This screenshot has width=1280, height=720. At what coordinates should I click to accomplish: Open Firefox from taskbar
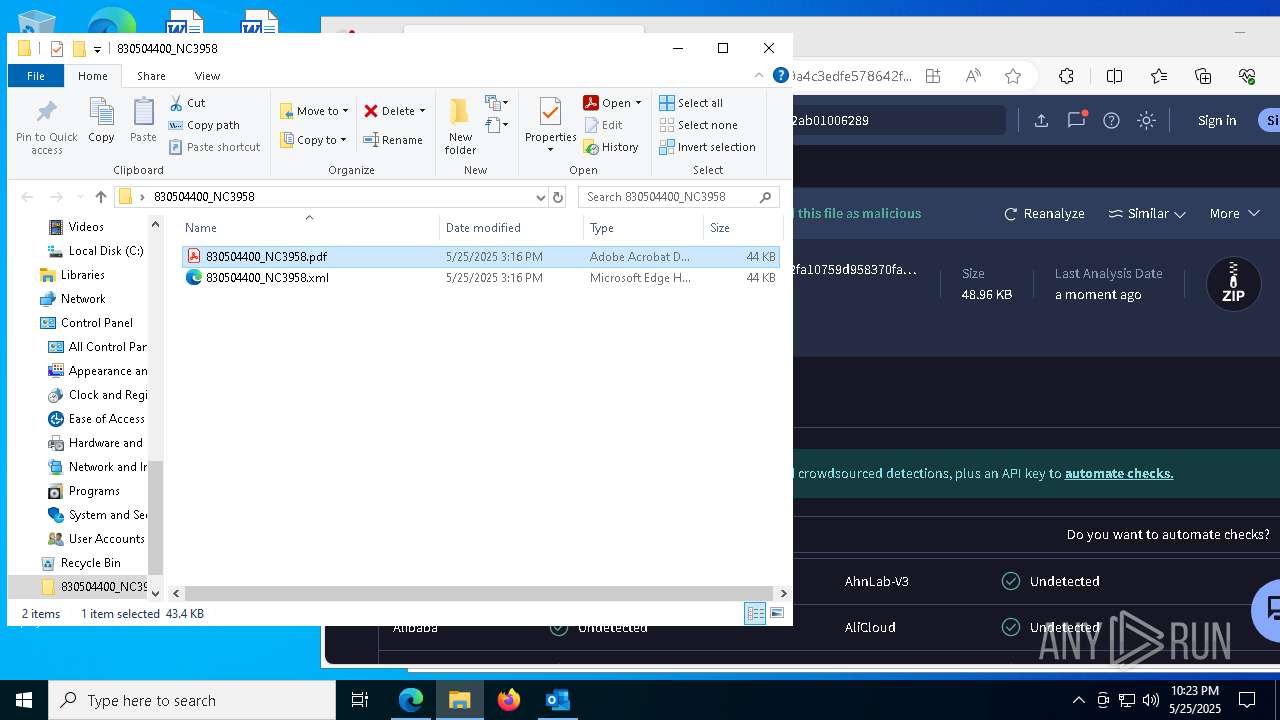509,700
